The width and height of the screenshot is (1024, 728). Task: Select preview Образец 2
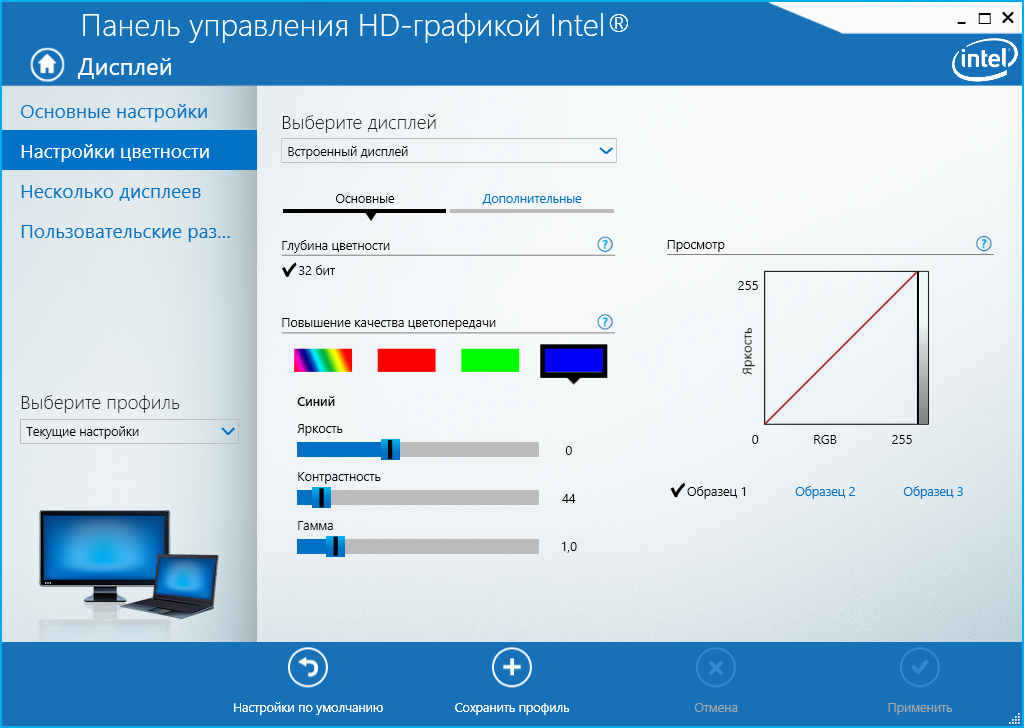[x=825, y=492]
